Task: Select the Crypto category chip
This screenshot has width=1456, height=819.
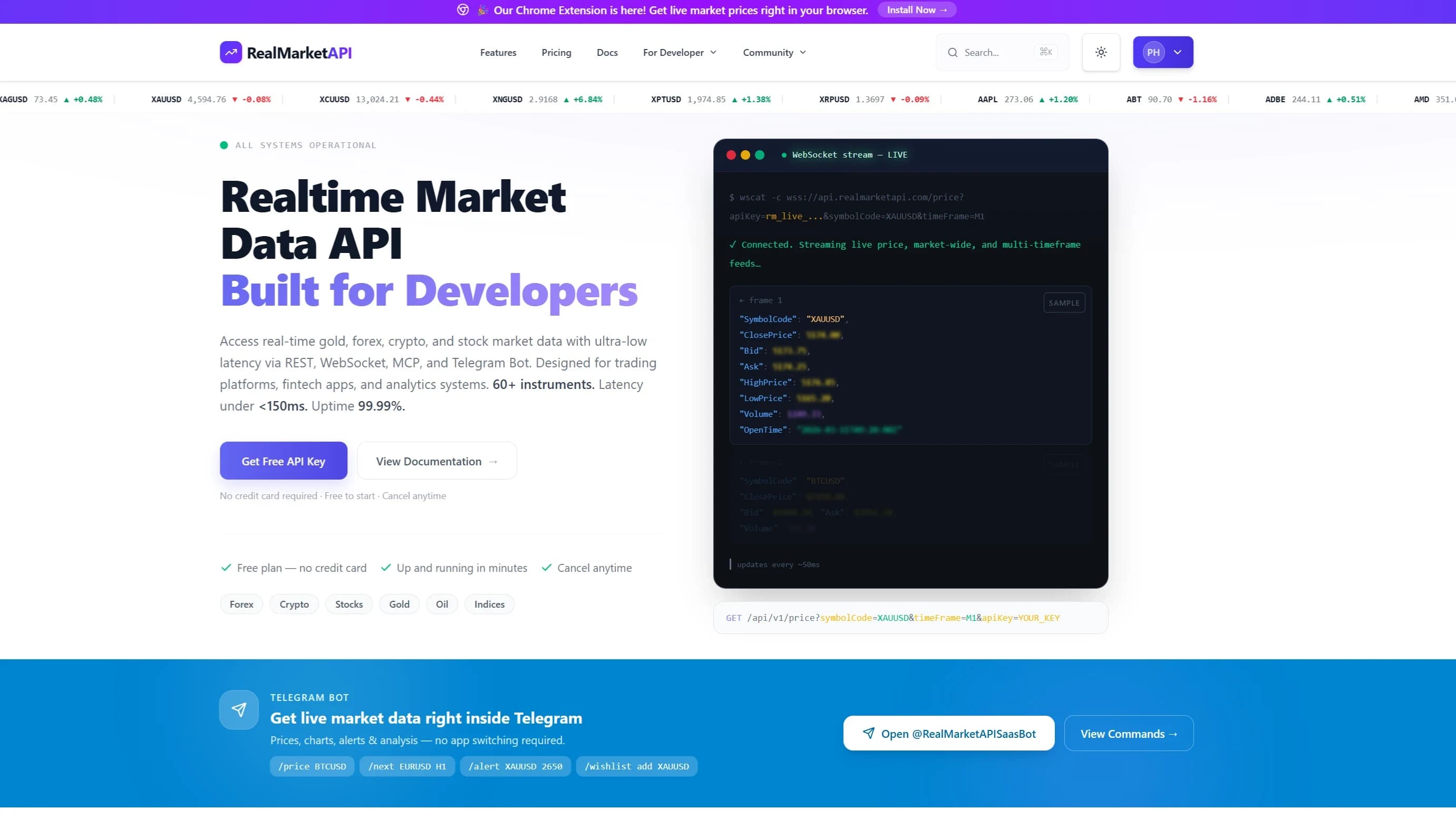Action: [294, 603]
